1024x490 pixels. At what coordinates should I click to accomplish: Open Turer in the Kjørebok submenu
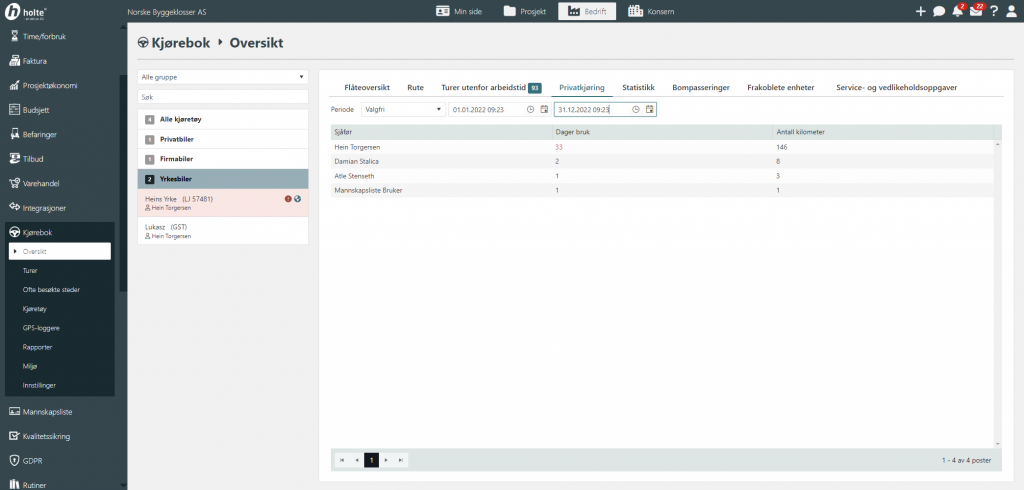[32, 270]
